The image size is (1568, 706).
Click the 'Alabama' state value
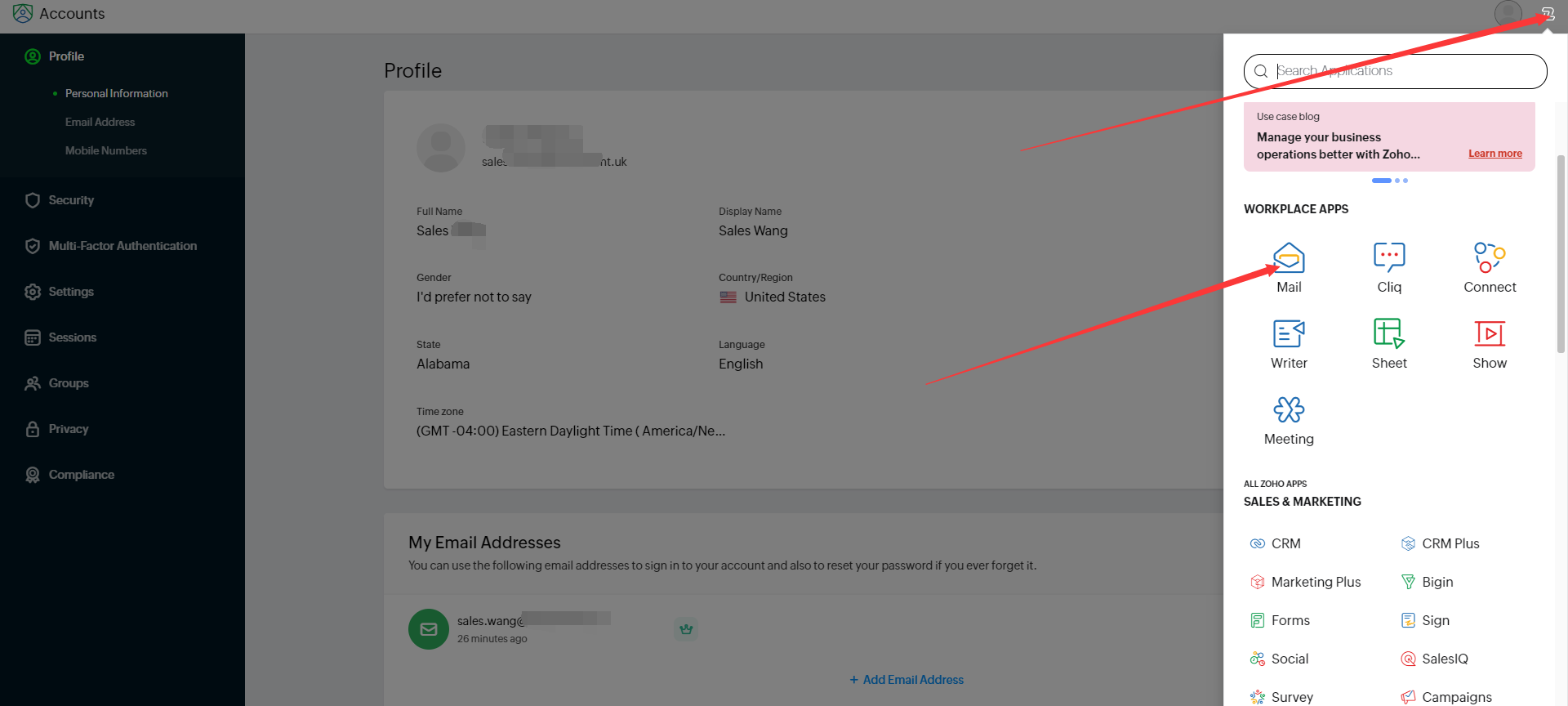click(443, 364)
